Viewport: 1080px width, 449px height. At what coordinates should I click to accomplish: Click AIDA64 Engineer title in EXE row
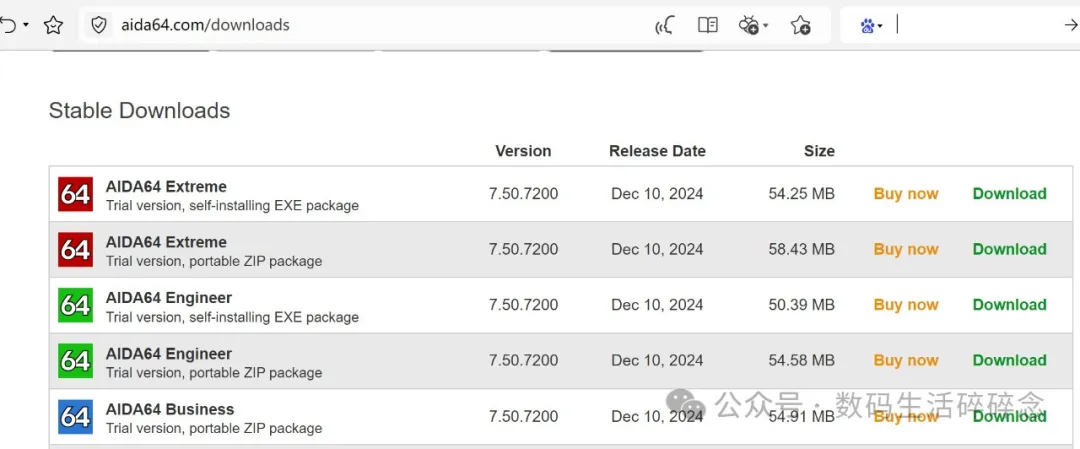(x=169, y=298)
